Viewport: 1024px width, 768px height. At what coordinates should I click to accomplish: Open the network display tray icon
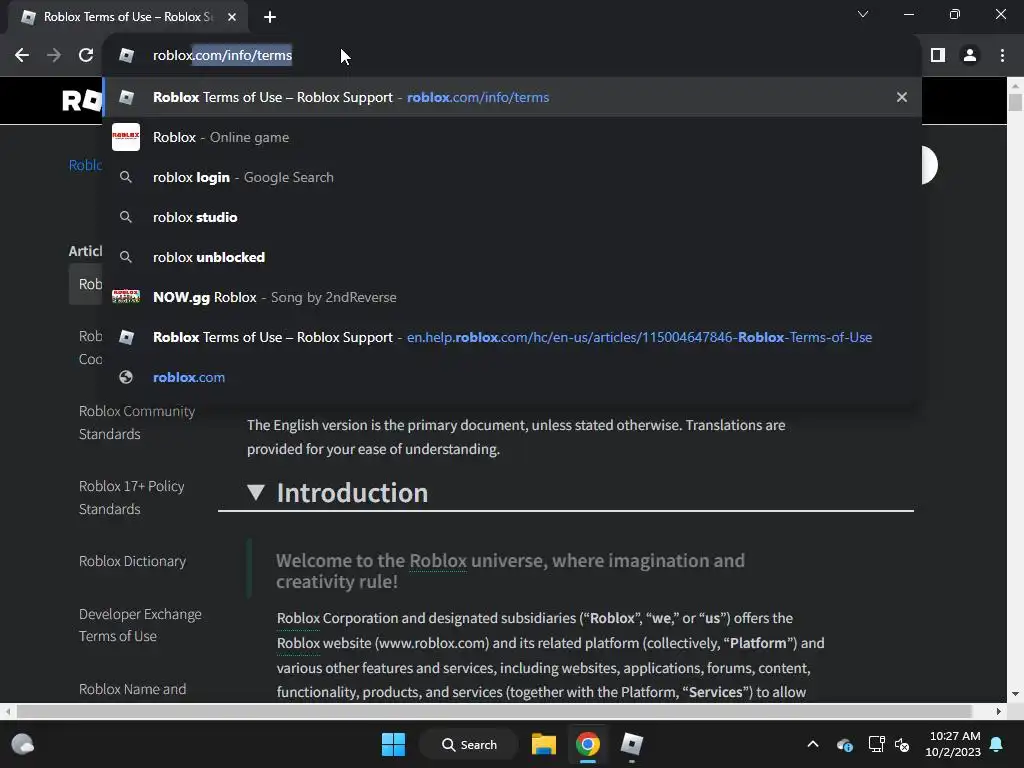[876, 744]
